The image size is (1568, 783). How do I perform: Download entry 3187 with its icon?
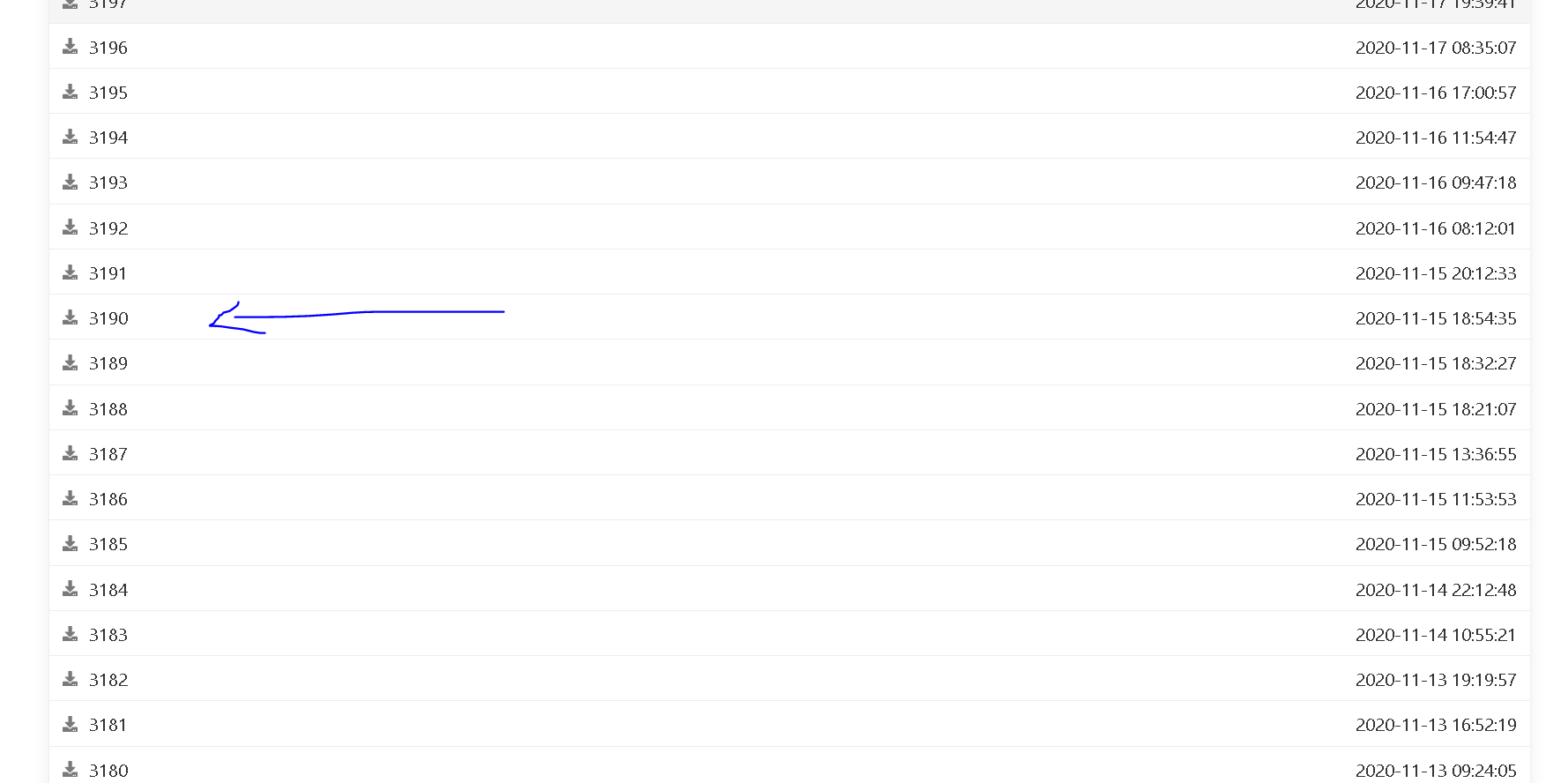pos(71,453)
